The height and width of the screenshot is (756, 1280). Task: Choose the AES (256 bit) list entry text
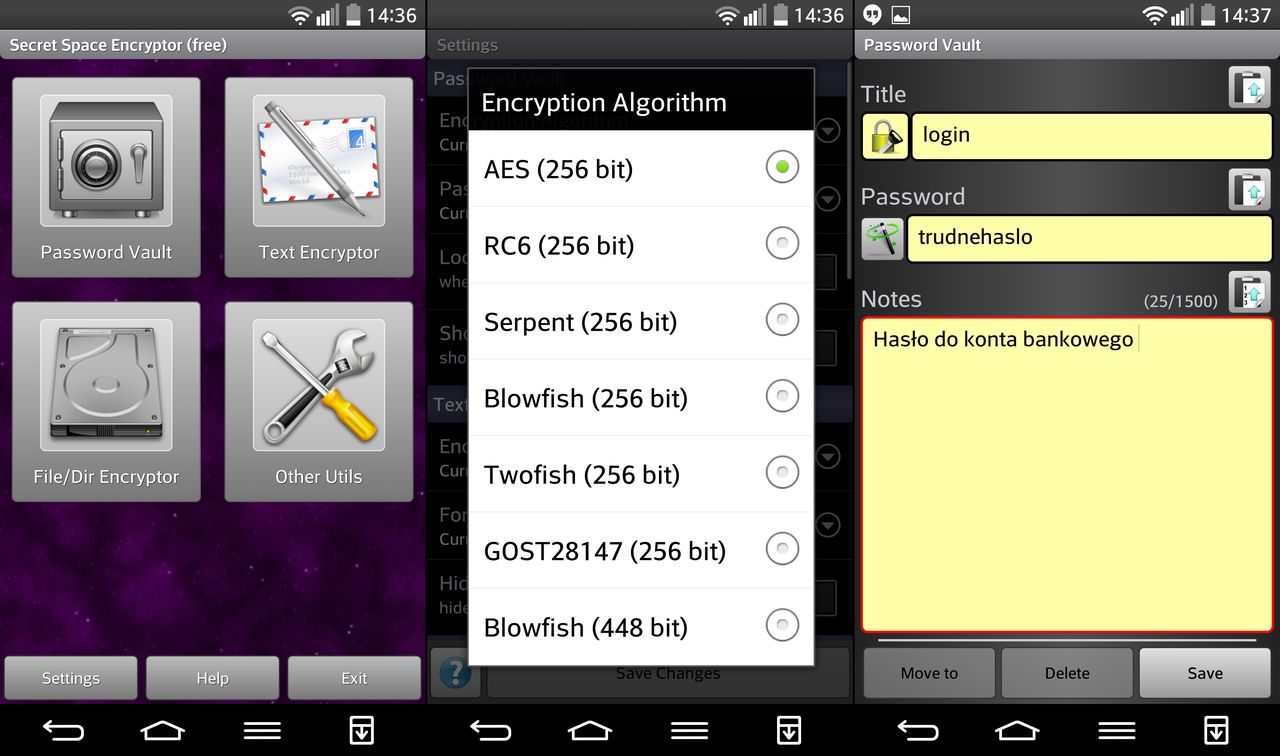[558, 169]
